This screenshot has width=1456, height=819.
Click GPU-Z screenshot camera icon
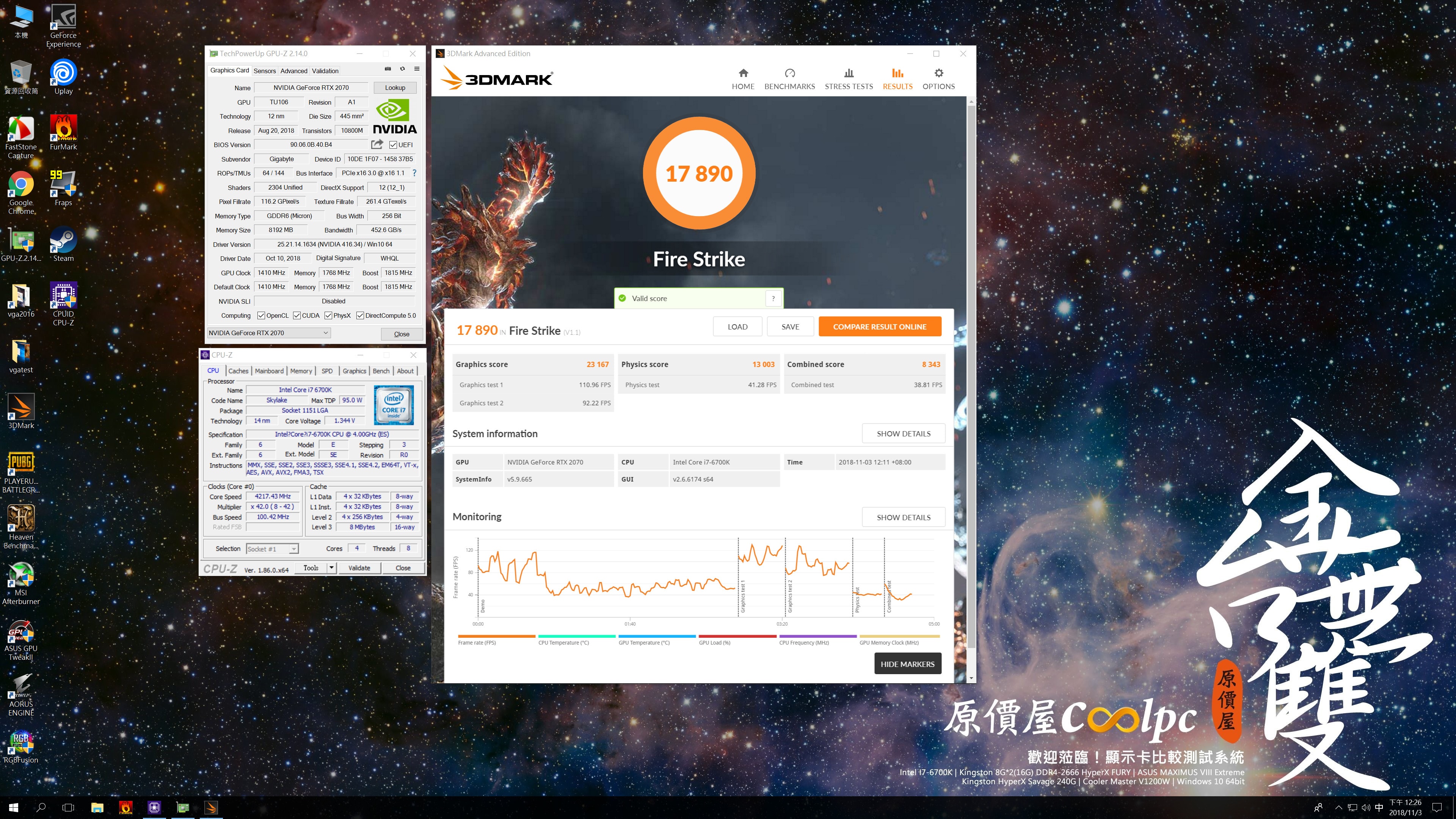[x=388, y=69]
